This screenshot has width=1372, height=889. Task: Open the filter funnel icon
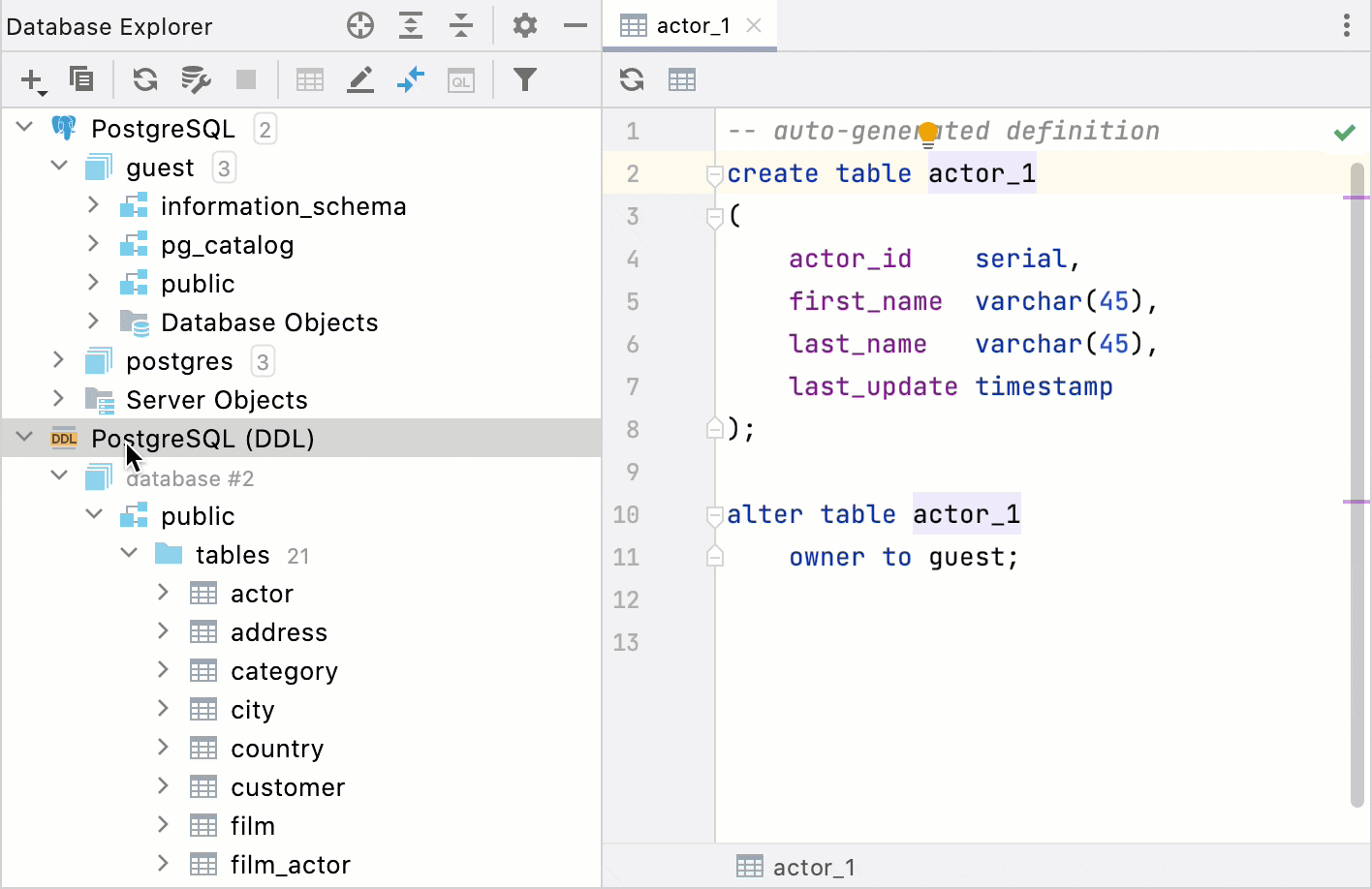(x=524, y=79)
